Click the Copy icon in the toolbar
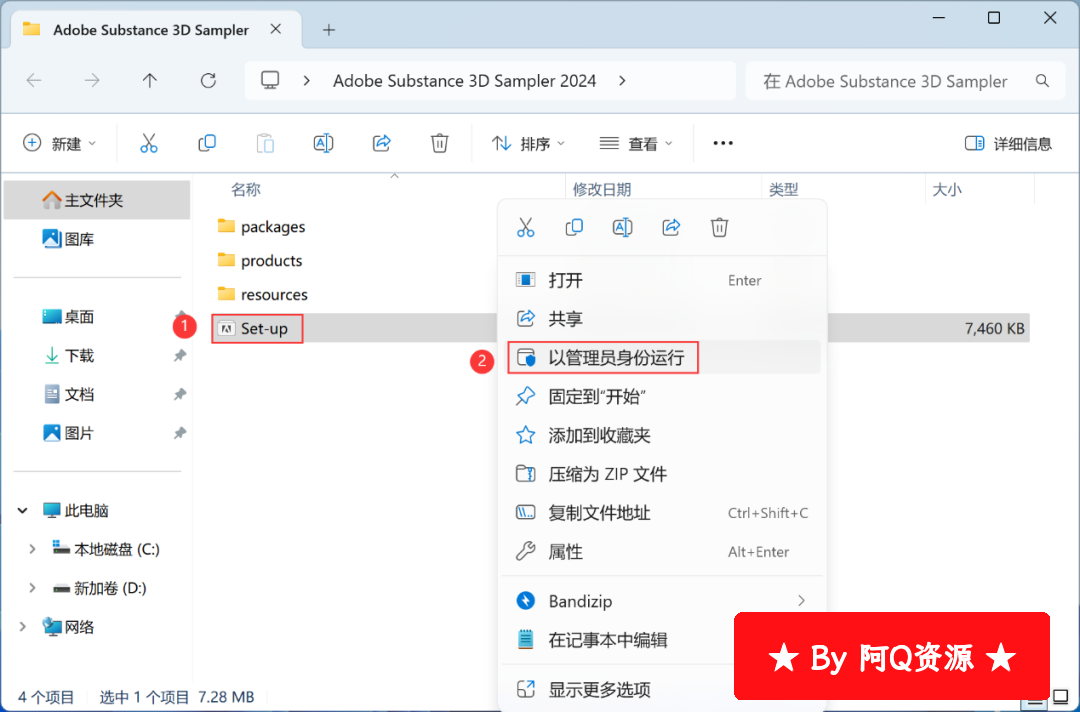 pyautogui.click(x=207, y=143)
